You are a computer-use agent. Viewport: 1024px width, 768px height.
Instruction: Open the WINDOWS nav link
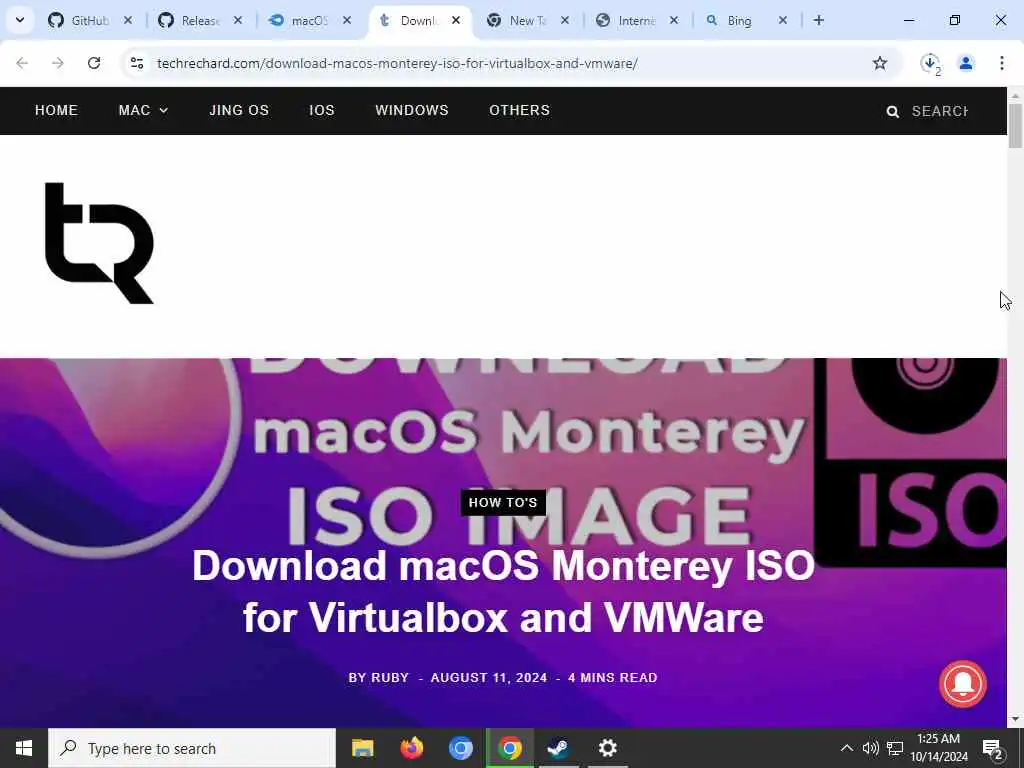point(412,110)
